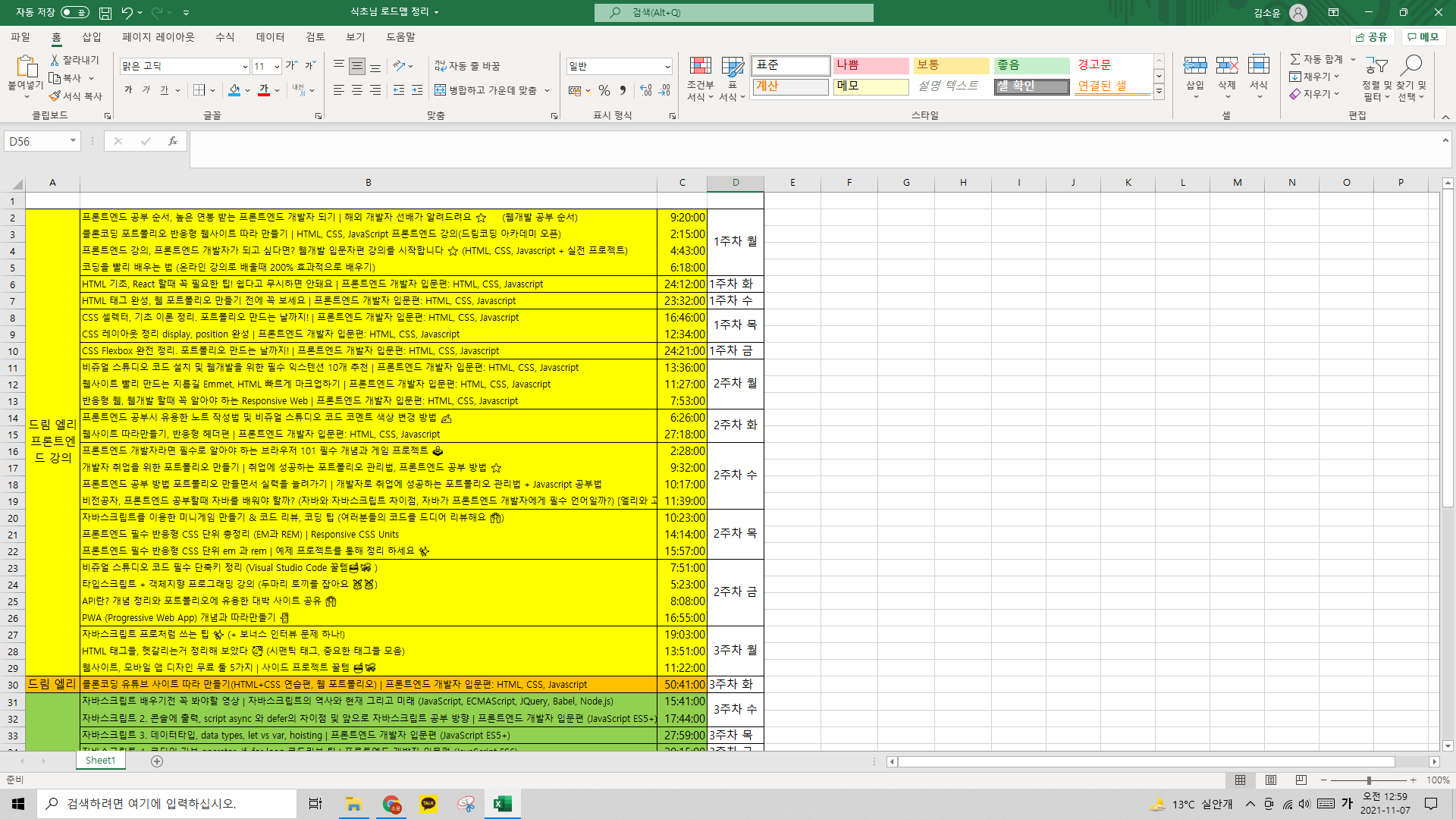Viewport: 1456px width, 819px height.
Task: Click the Merge and Center cells icon
Action: click(x=440, y=90)
